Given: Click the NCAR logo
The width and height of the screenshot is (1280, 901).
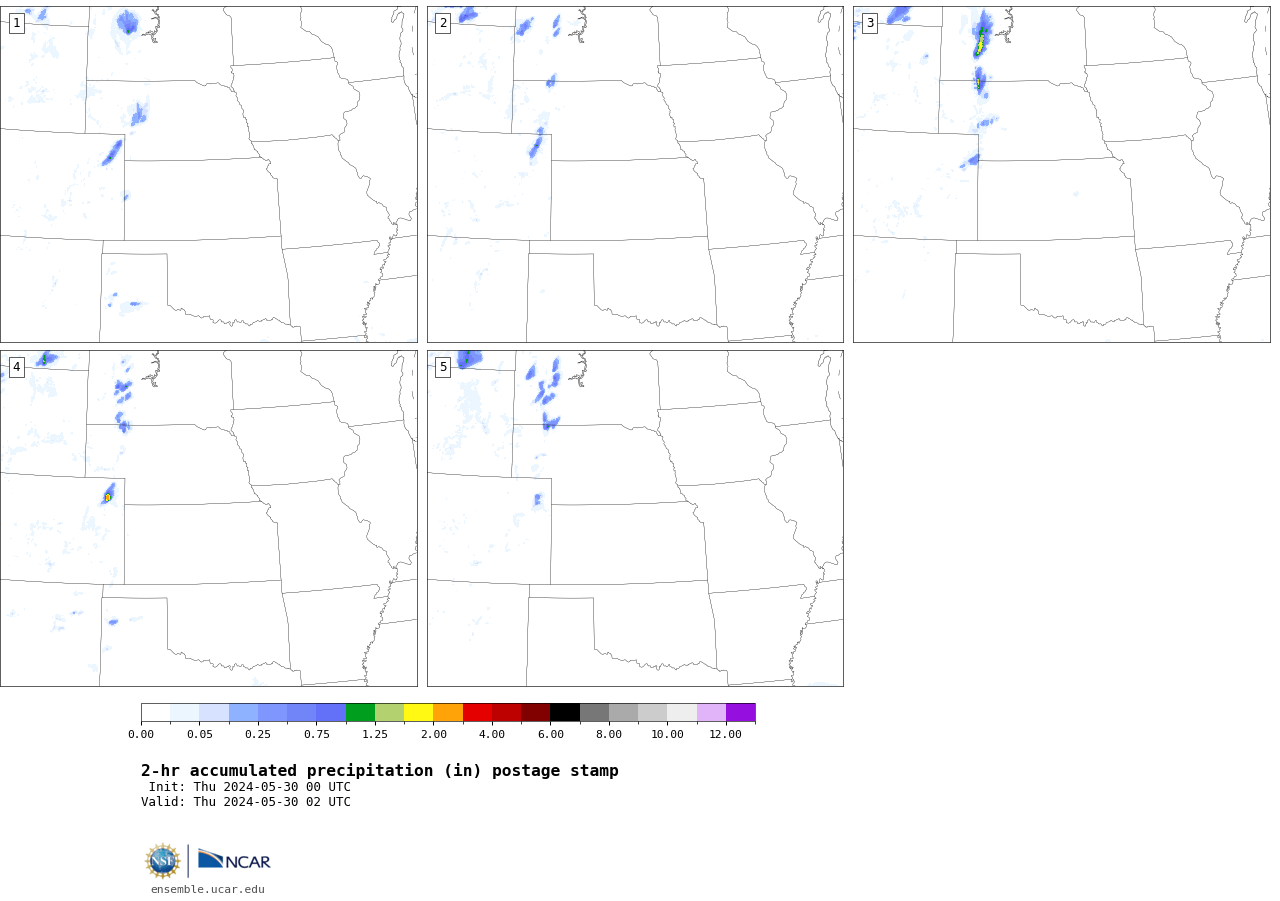Looking at the screenshot, I should (x=234, y=861).
